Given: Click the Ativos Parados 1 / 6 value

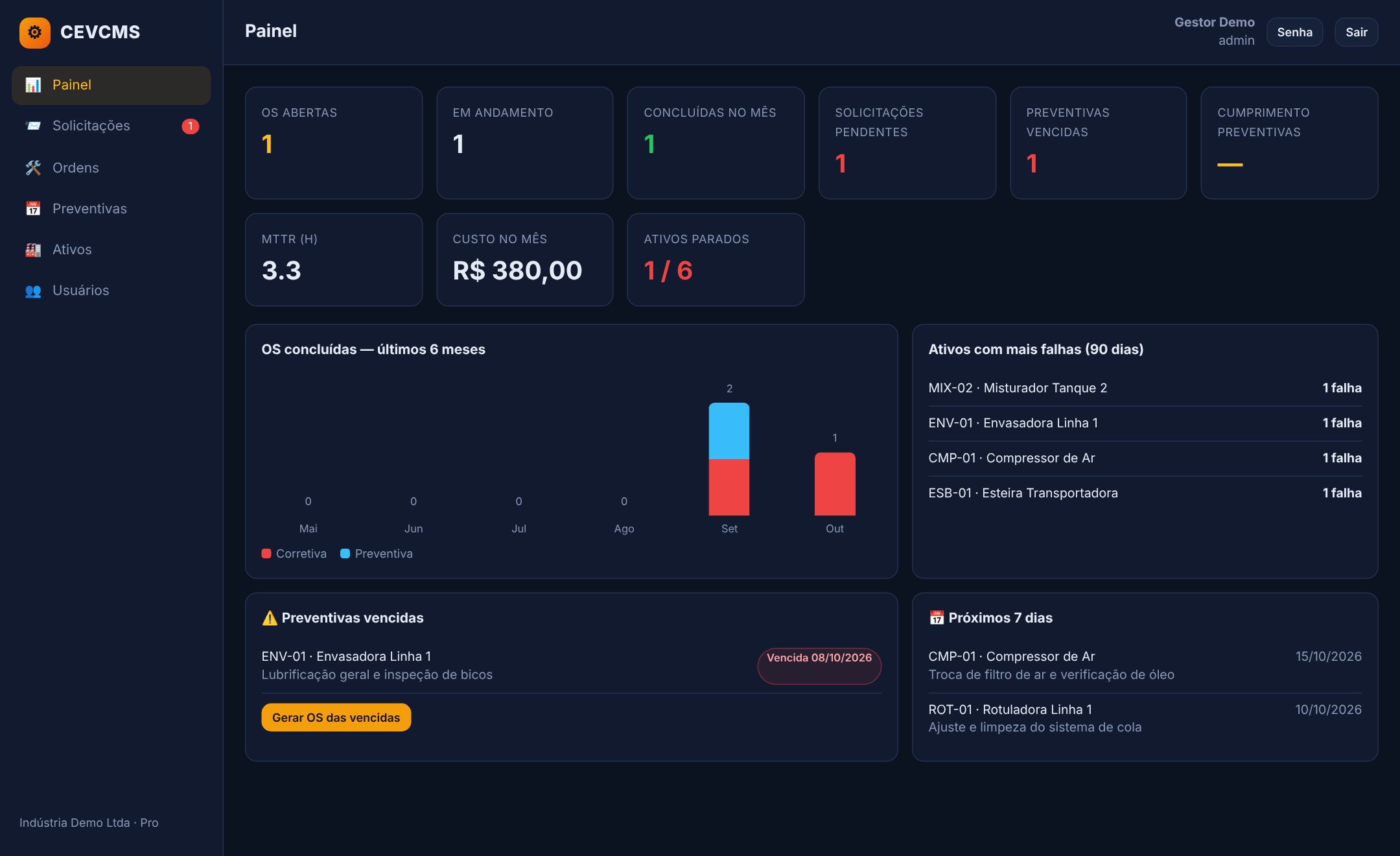Looking at the screenshot, I should 668,270.
